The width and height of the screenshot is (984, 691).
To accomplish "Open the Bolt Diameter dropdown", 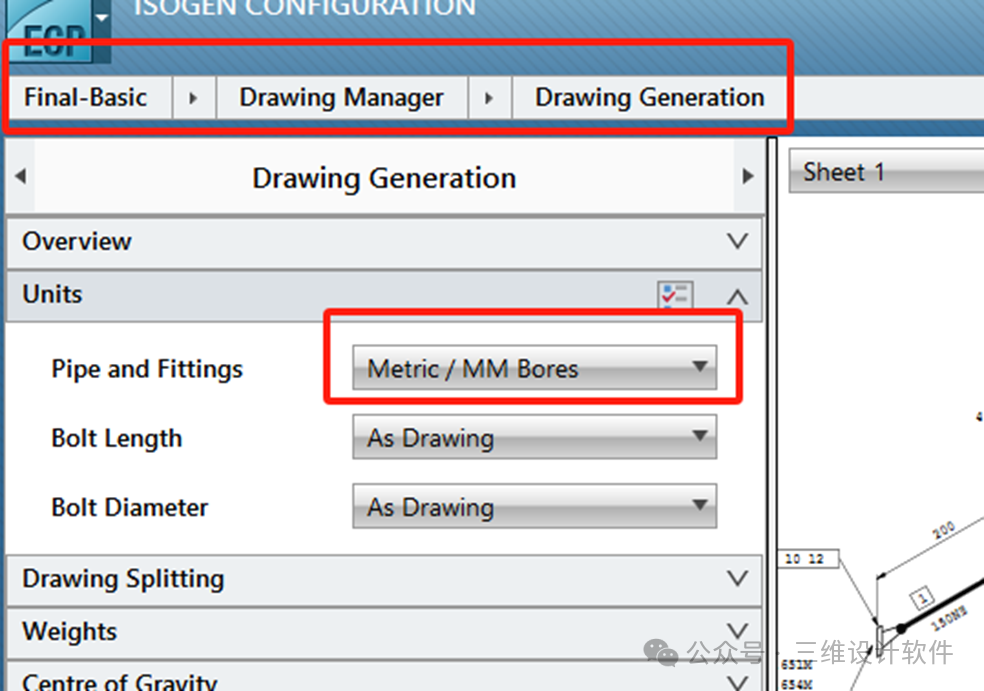I will point(535,506).
